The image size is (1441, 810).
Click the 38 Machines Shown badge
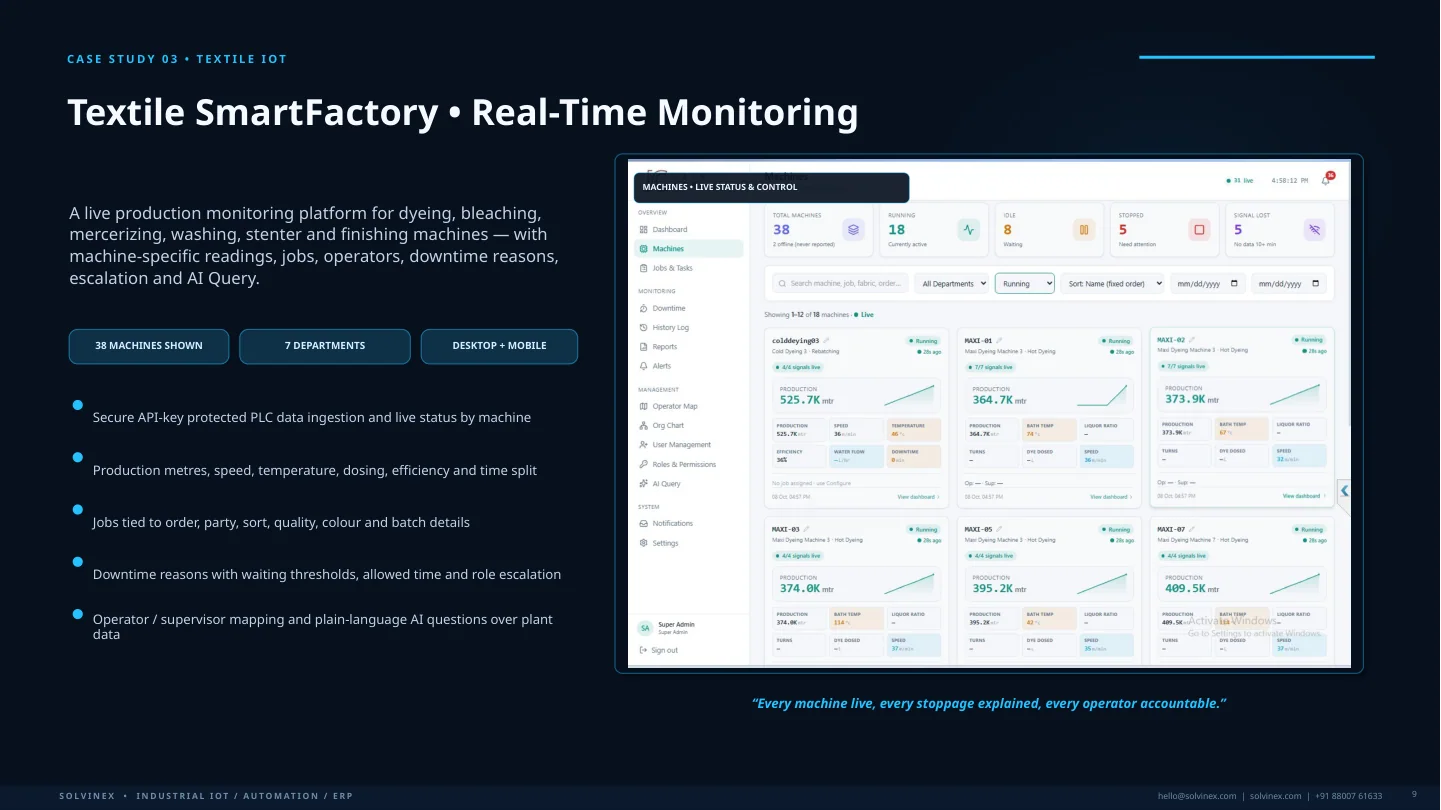click(149, 346)
